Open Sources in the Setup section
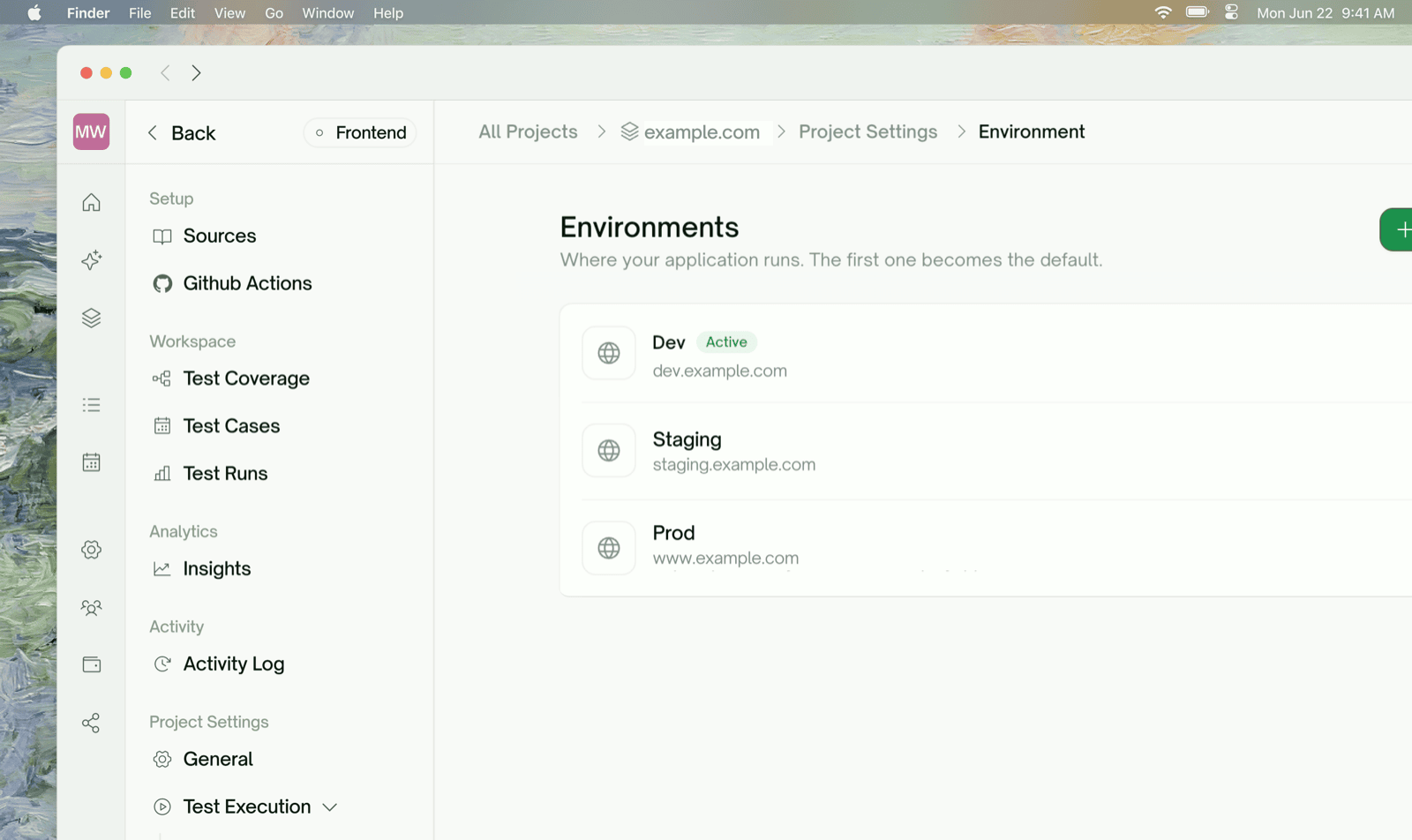The height and width of the screenshot is (840, 1412). (204, 236)
